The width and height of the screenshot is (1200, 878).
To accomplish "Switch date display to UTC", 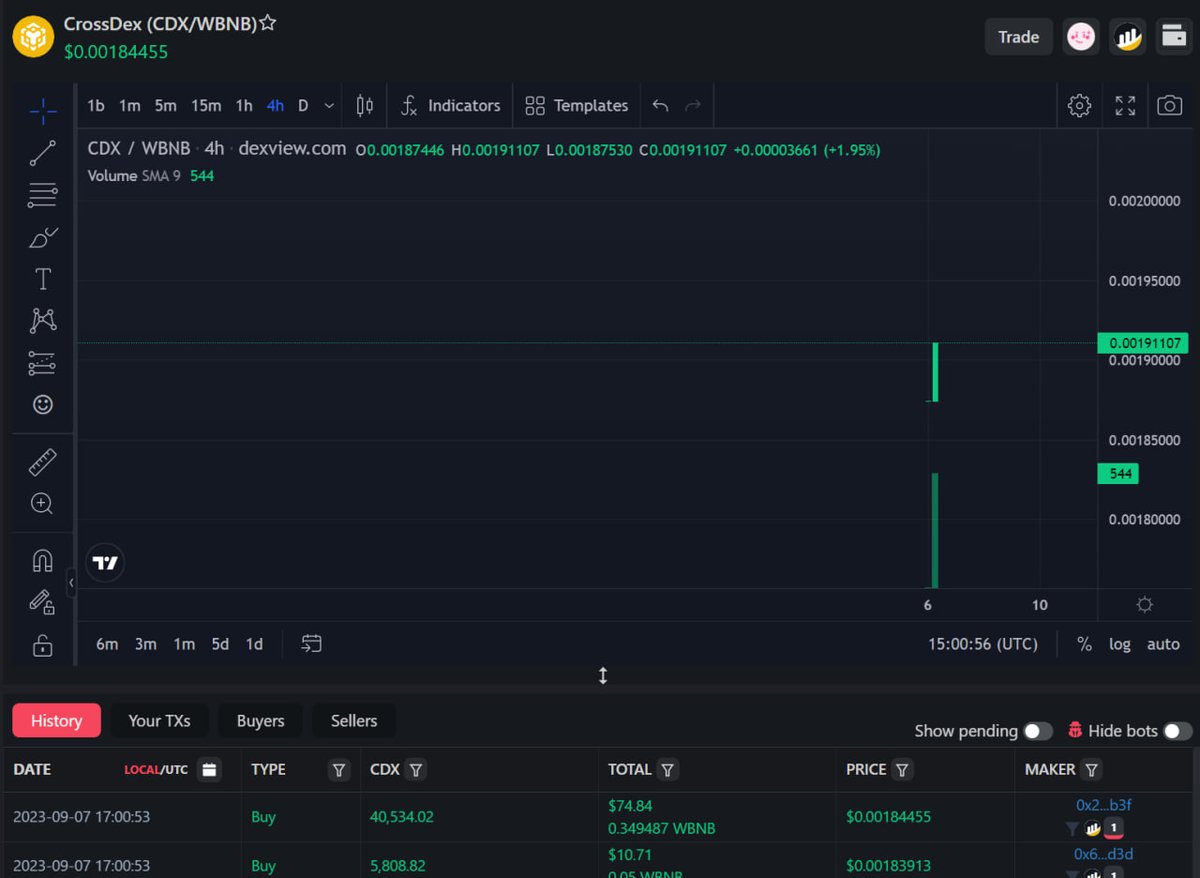I will point(176,770).
